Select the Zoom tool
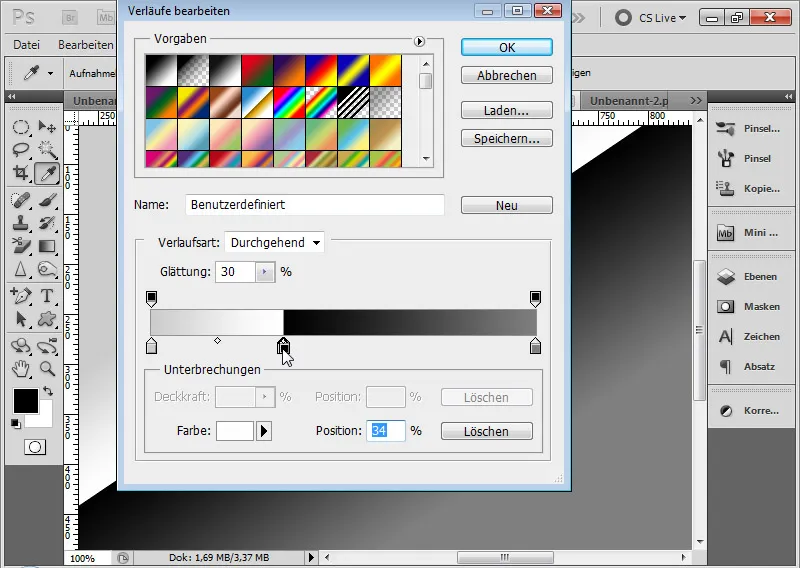This screenshot has height=568, width=800. (x=47, y=368)
